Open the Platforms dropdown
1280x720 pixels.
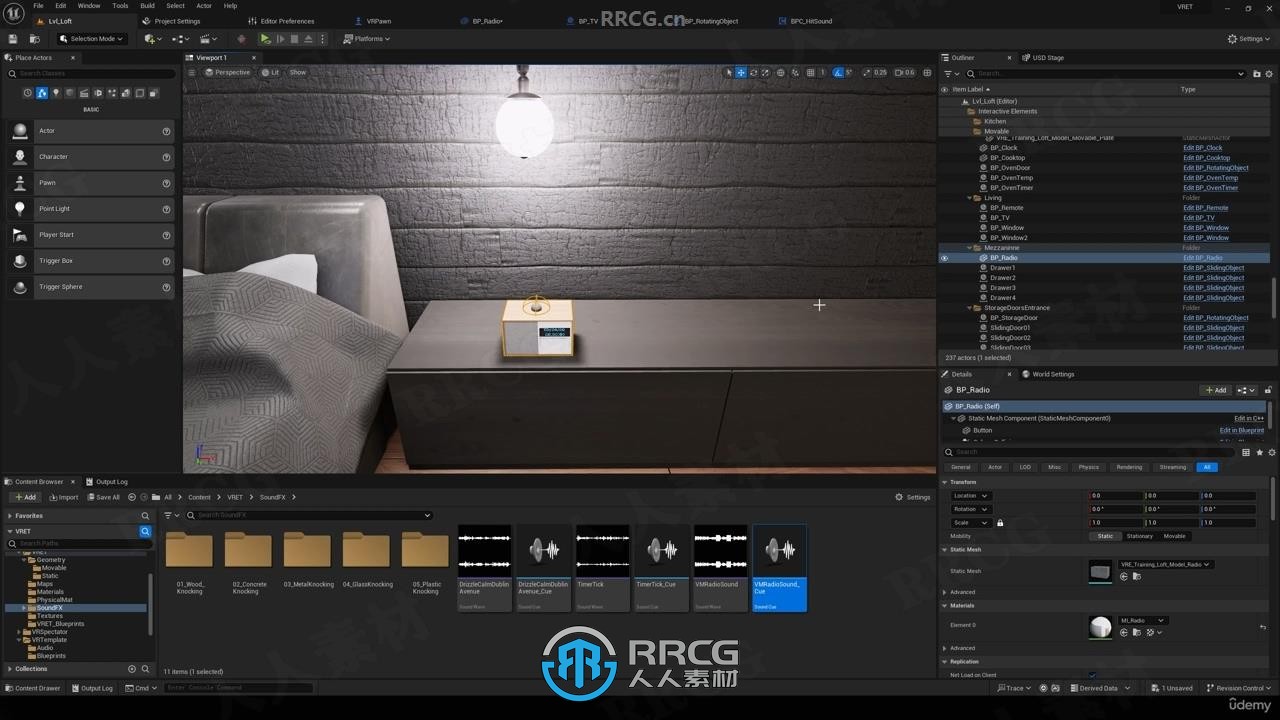pos(366,39)
